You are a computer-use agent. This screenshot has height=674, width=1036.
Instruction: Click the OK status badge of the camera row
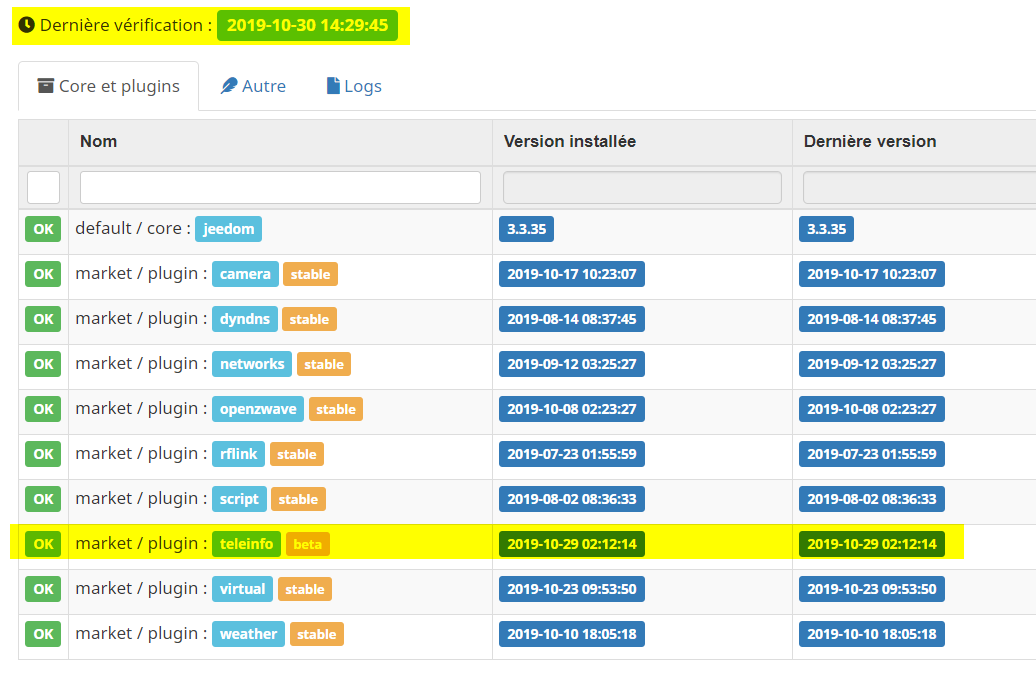[x=44, y=274]
